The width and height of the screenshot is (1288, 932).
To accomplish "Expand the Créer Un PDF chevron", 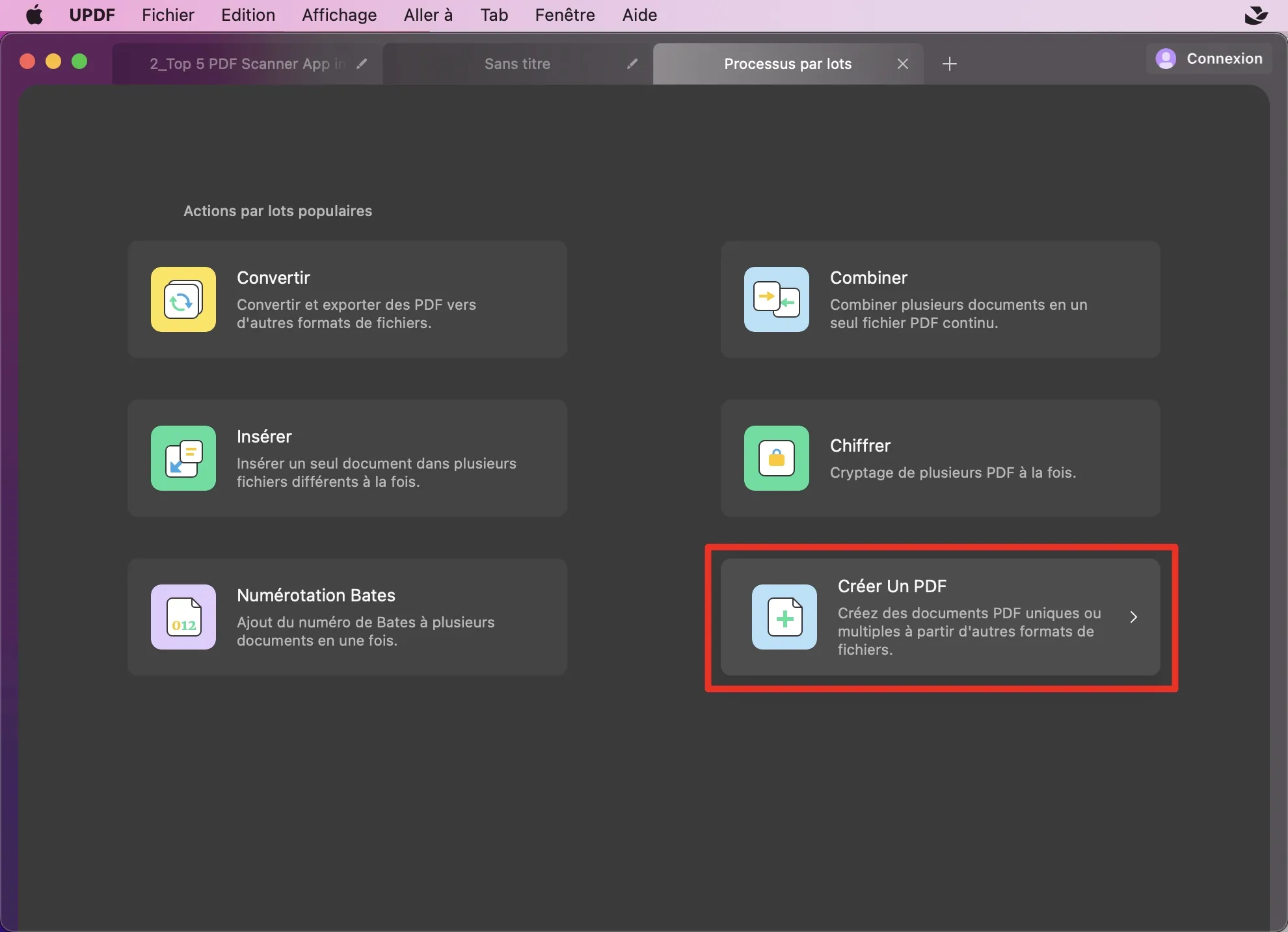I will [1133, 617].
